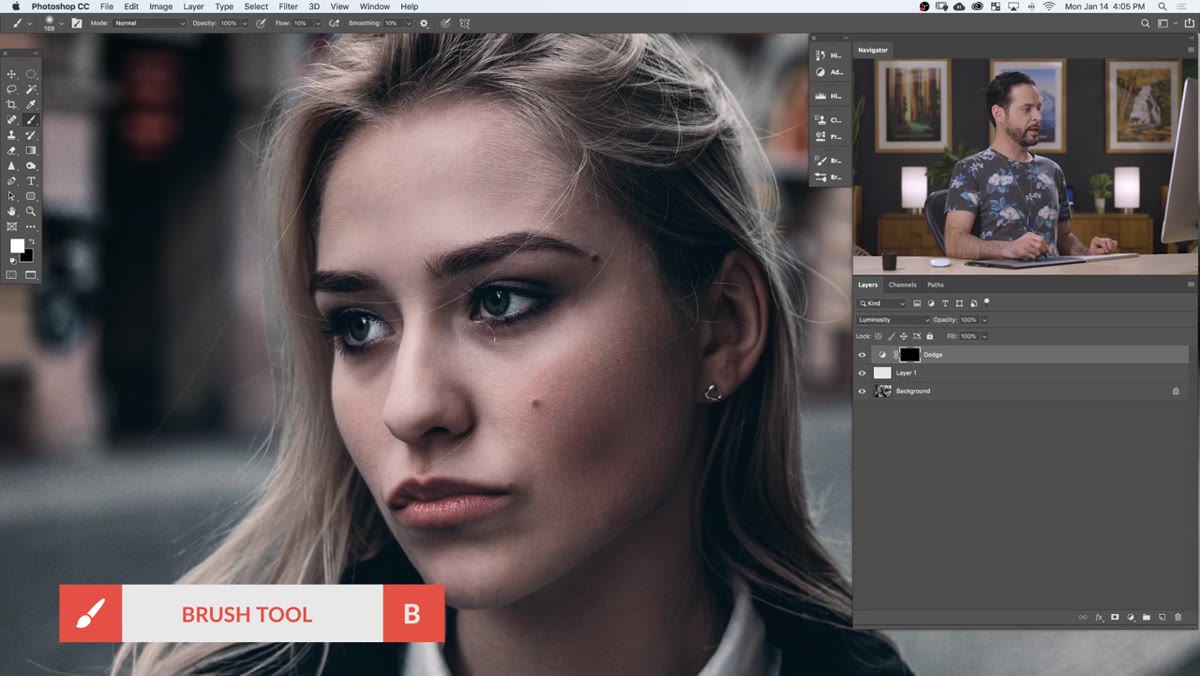Open the Brush Preset picker arrow

[x=61, y=23]
